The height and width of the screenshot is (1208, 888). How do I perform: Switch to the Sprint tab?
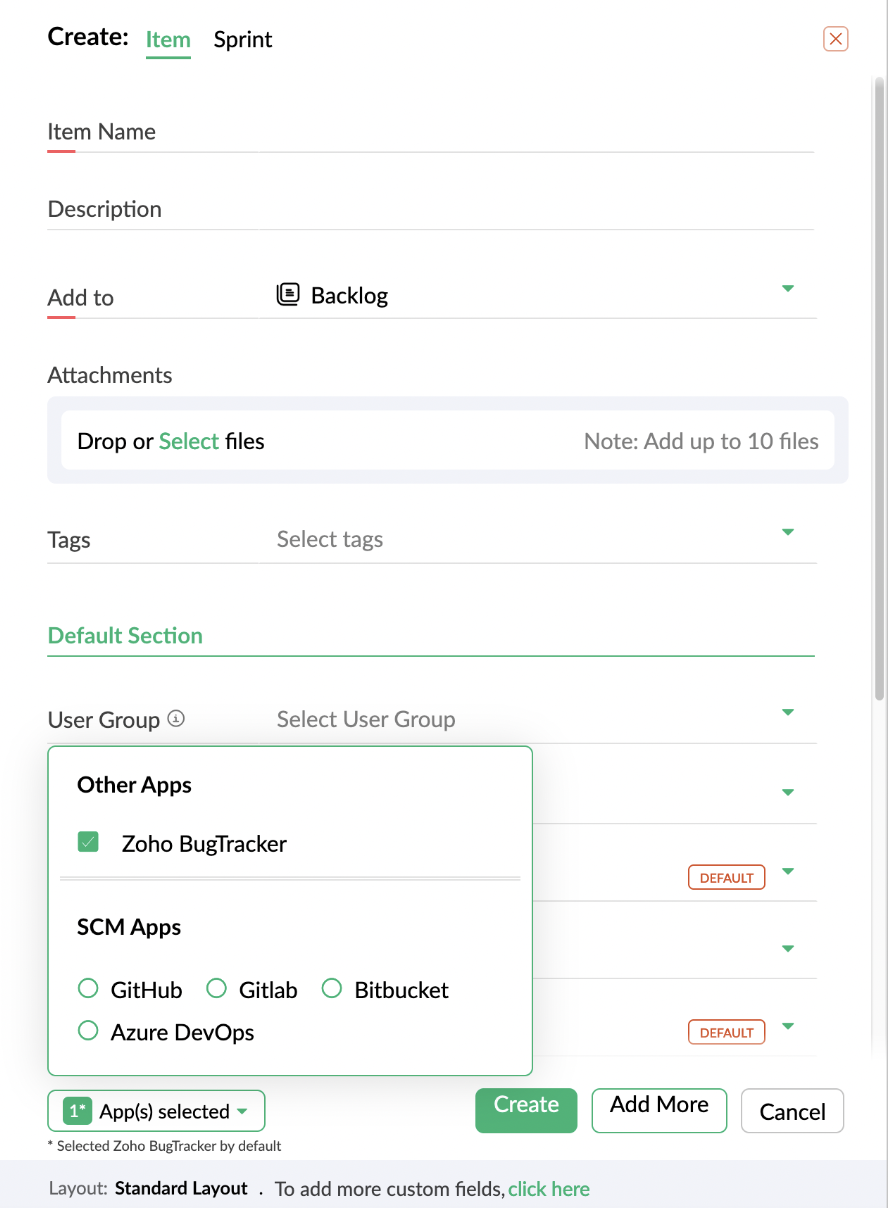(243, 40)
